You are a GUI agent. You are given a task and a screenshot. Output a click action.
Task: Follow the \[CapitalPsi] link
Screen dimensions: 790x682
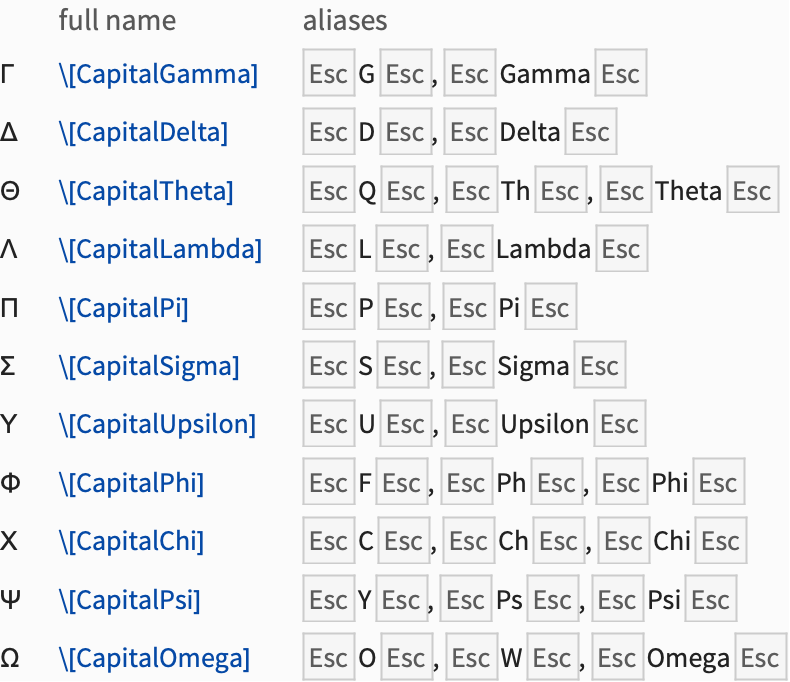129,600
